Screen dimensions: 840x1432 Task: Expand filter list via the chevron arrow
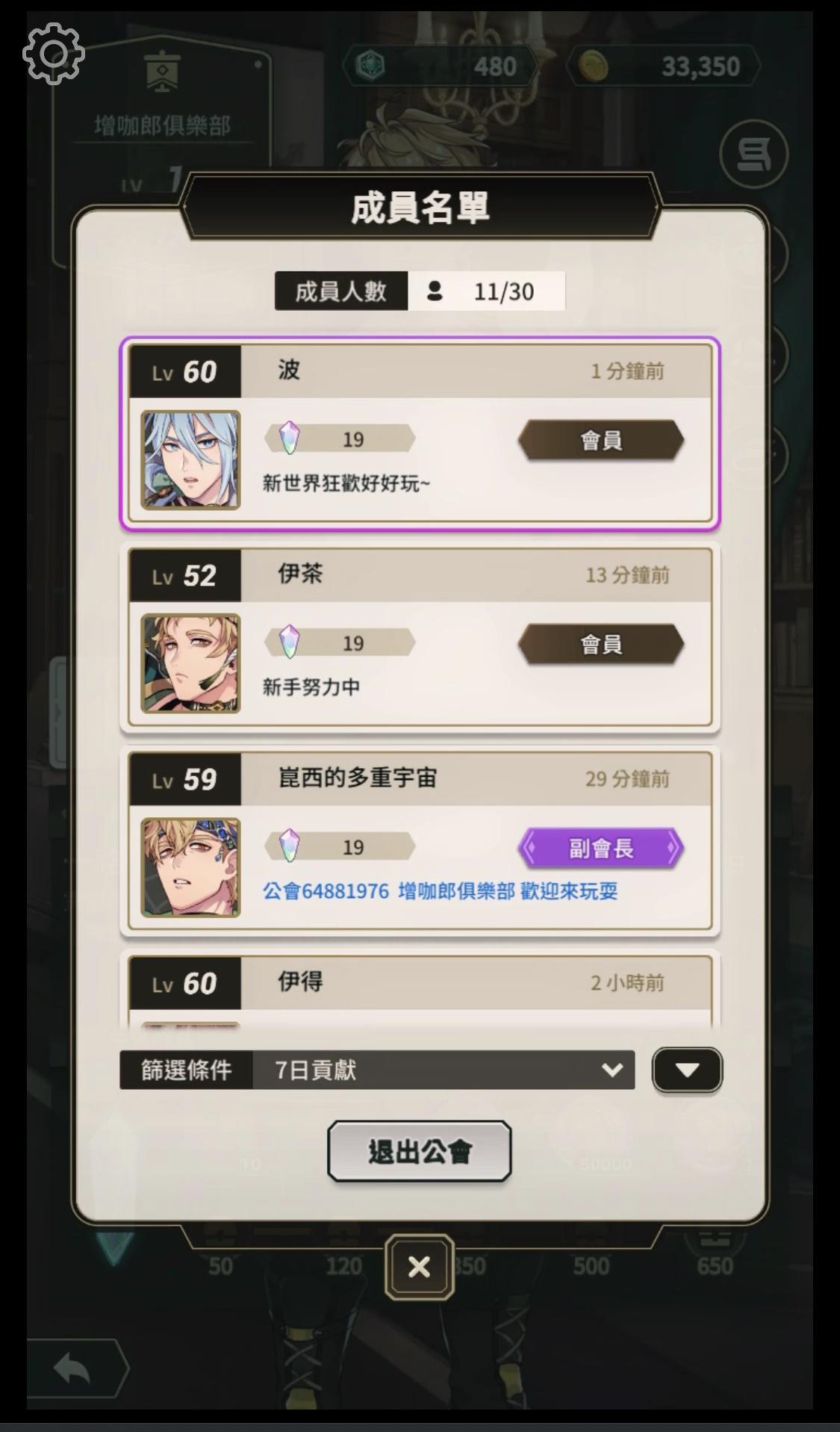coord(612,1070)
